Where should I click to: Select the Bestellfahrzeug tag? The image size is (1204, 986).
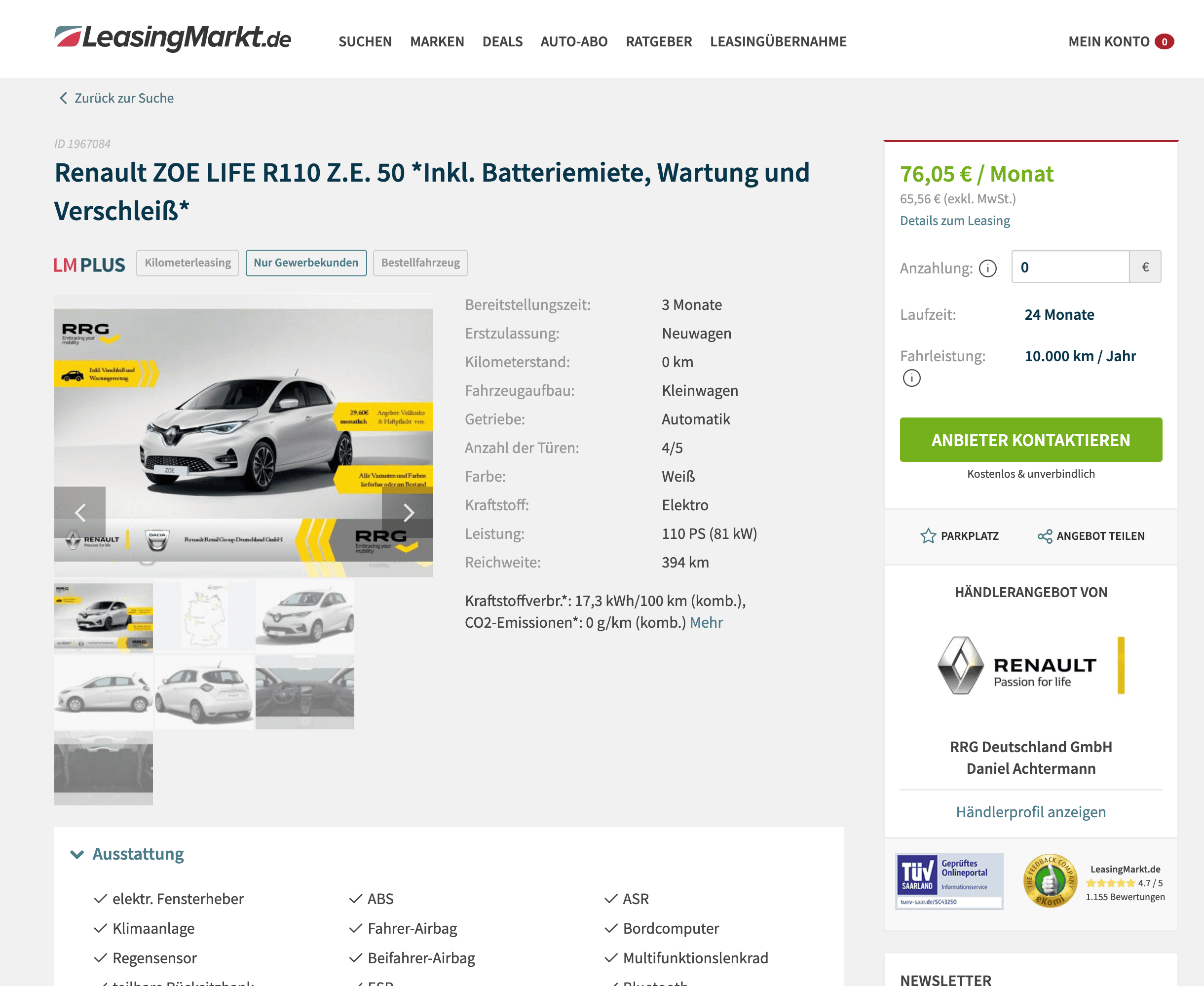click(420, 263)
